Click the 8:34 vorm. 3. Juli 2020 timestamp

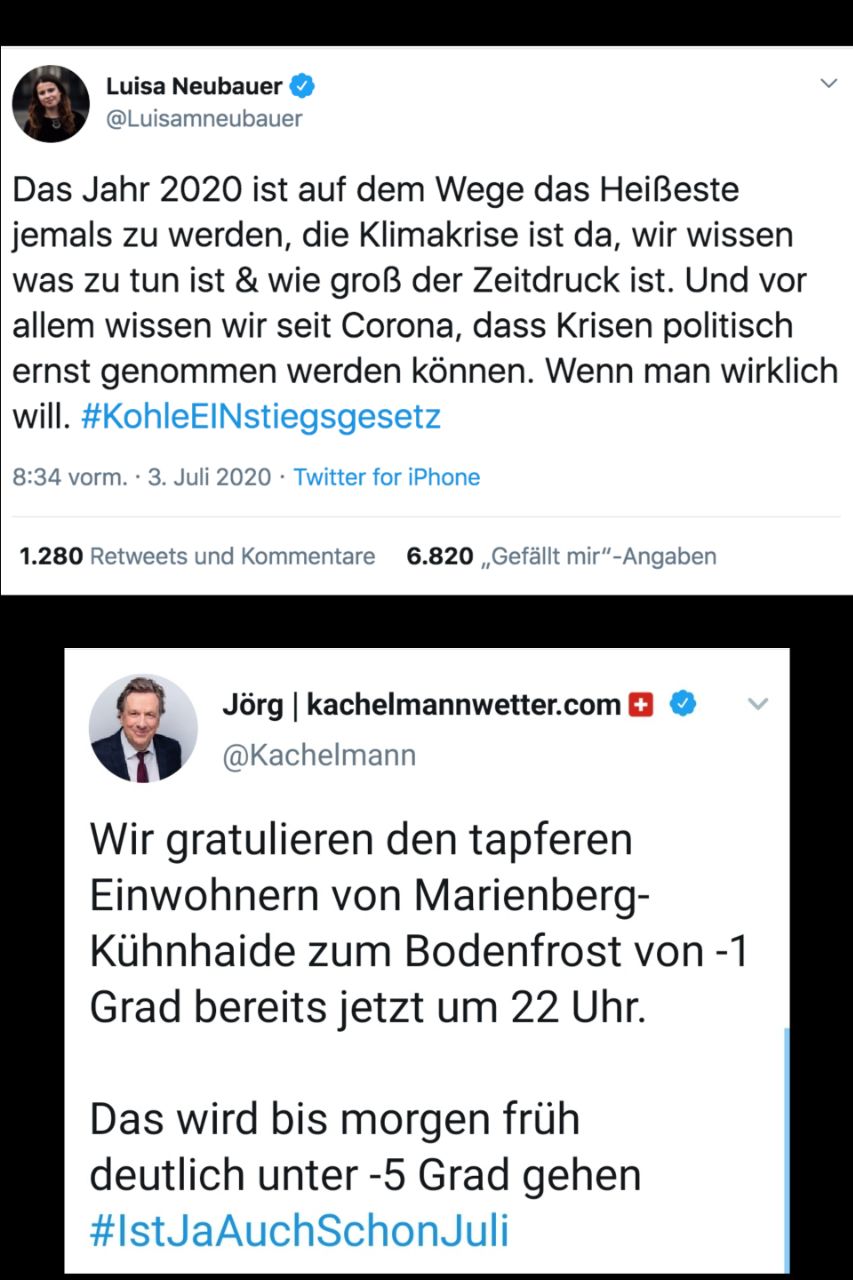point(141,478)
